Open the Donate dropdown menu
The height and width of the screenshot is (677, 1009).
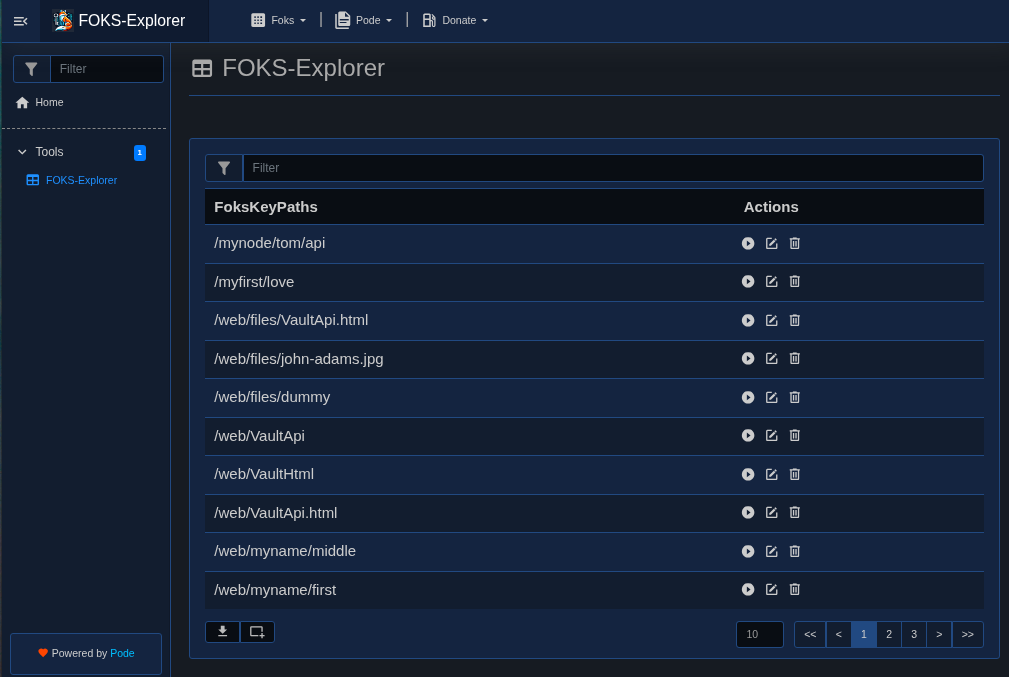point(455,20)
